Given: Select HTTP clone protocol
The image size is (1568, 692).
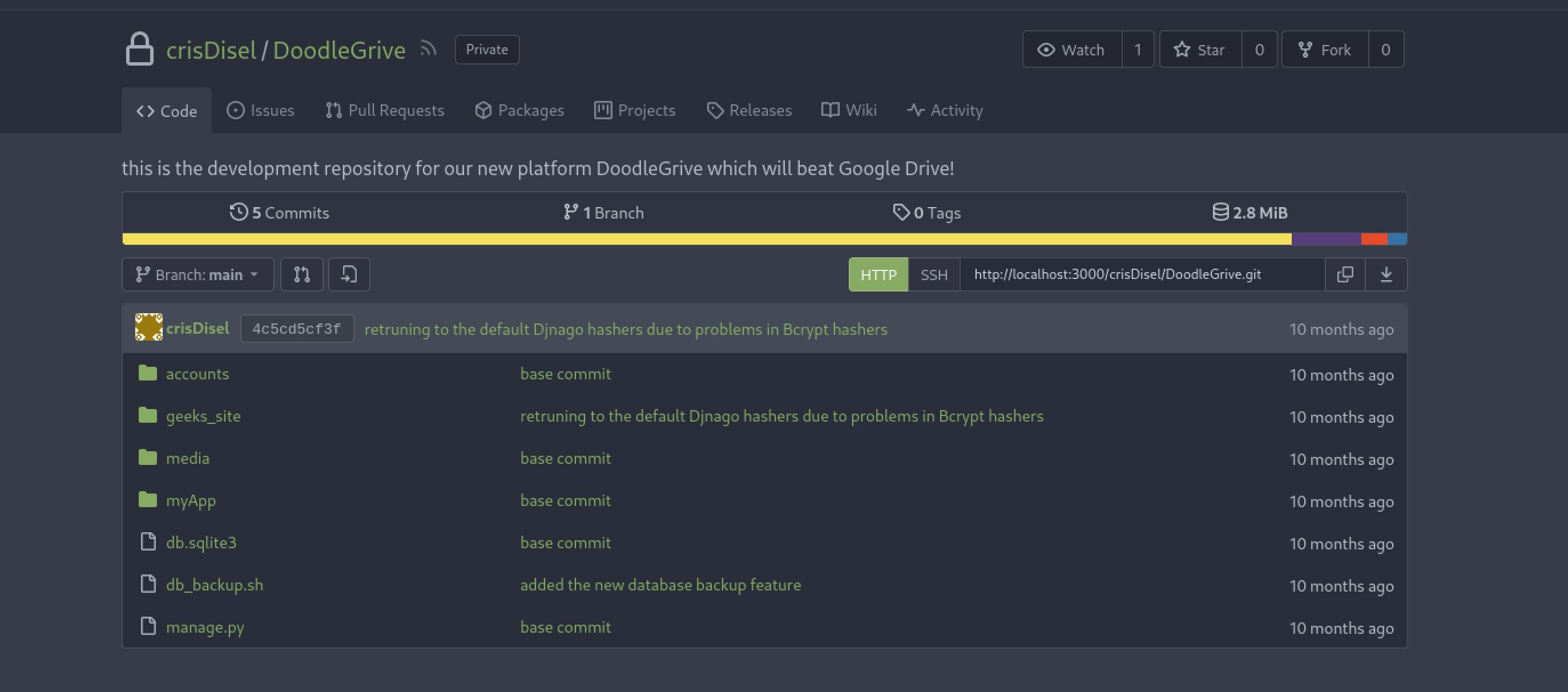Looking at the screenshot, I should click(x=878, y=274).
